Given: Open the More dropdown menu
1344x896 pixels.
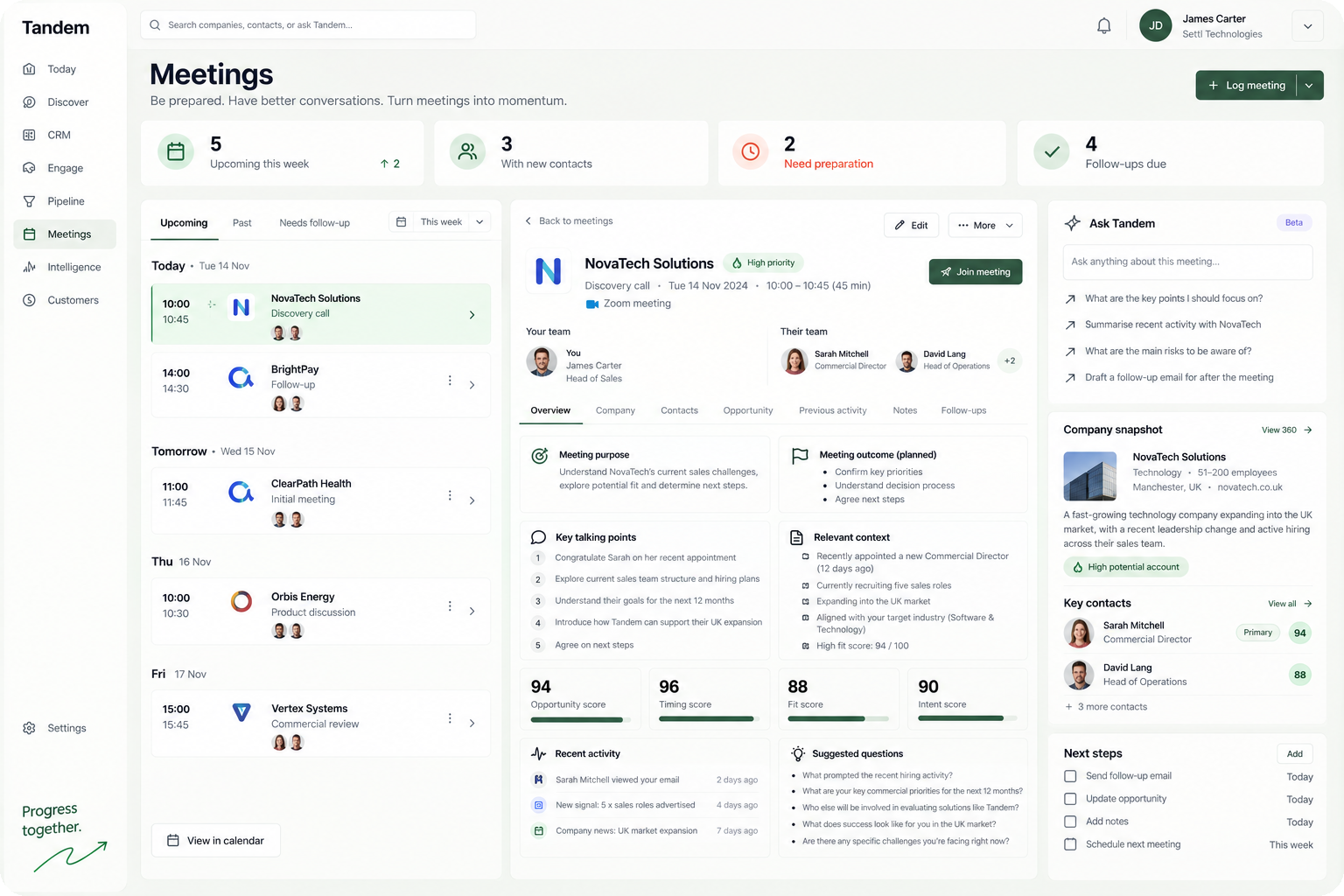Looking at the screenshot, I should click(985, 225).
